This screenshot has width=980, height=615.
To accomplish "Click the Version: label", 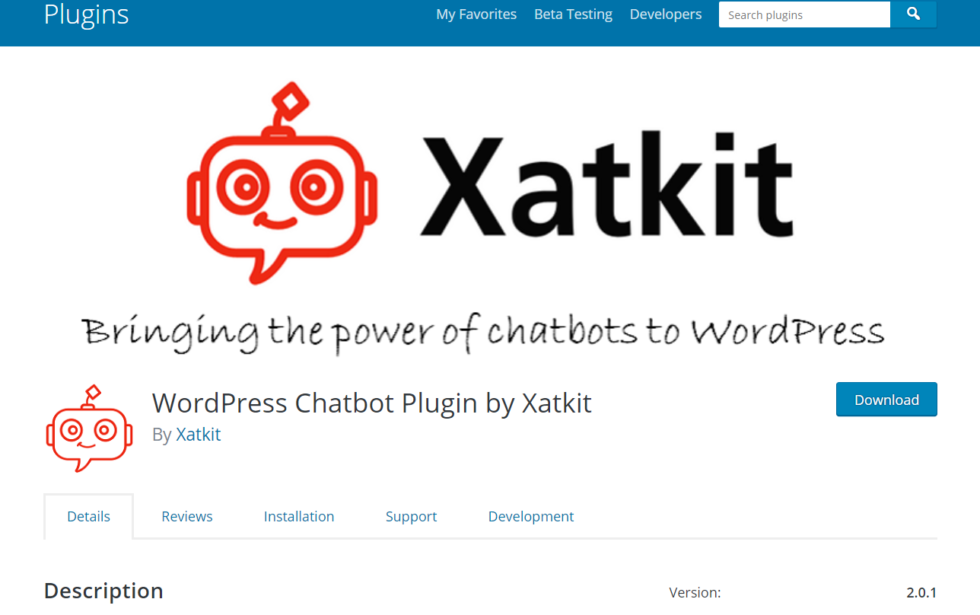I will click(694, 592).
